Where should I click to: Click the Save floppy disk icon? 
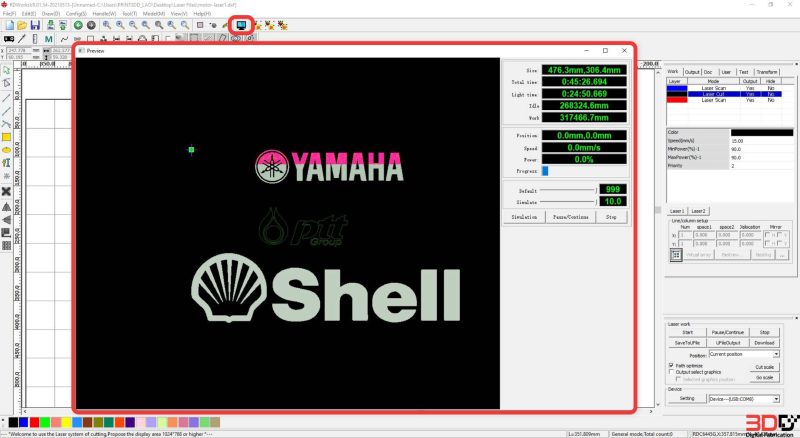coord(35,25)
